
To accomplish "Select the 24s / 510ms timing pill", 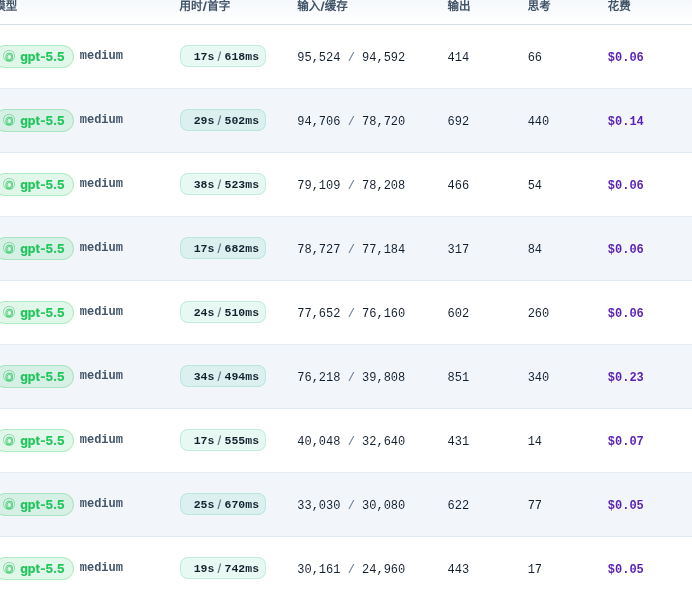I will [x=223, y=312].
